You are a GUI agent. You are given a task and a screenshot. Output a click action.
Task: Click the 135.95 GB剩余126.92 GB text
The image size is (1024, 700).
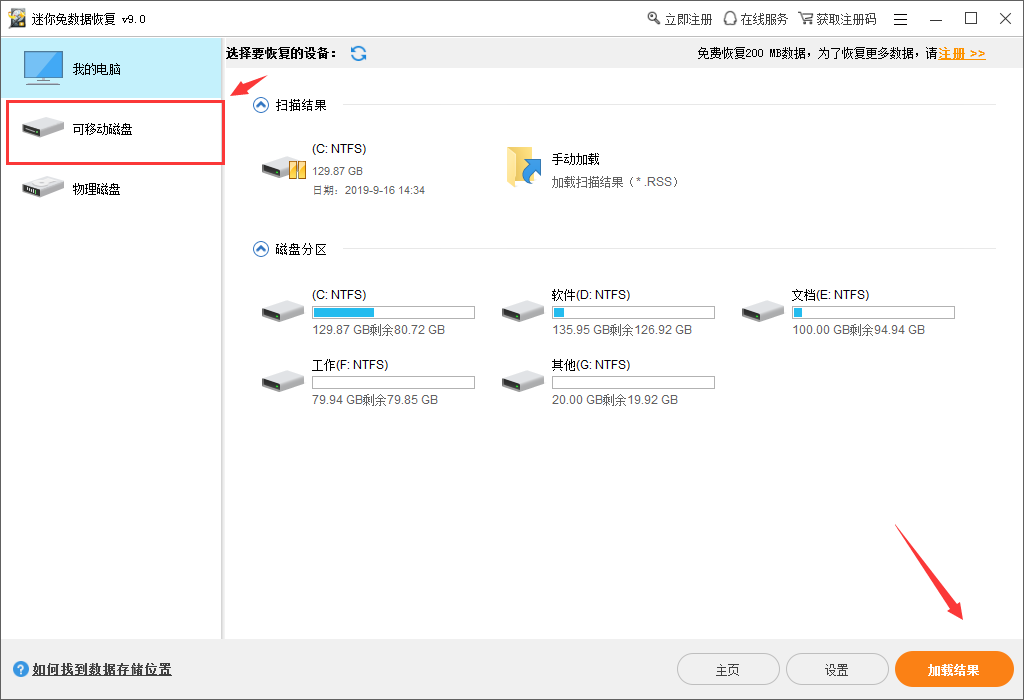coord(622,330)
